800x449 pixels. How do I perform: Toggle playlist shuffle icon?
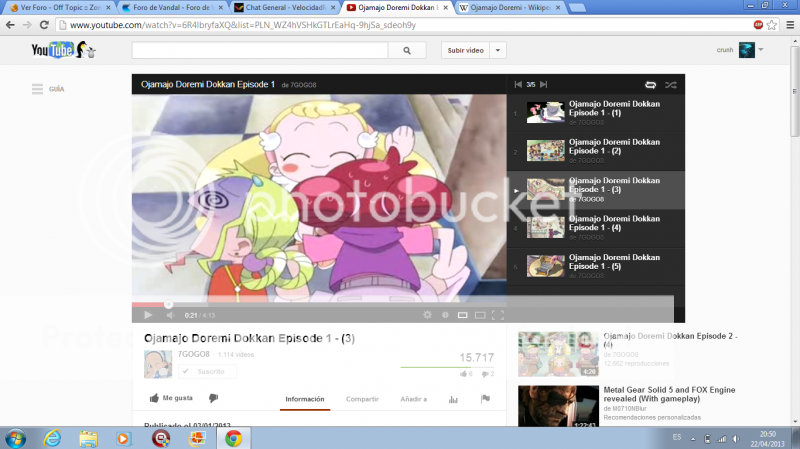(670, 85)
